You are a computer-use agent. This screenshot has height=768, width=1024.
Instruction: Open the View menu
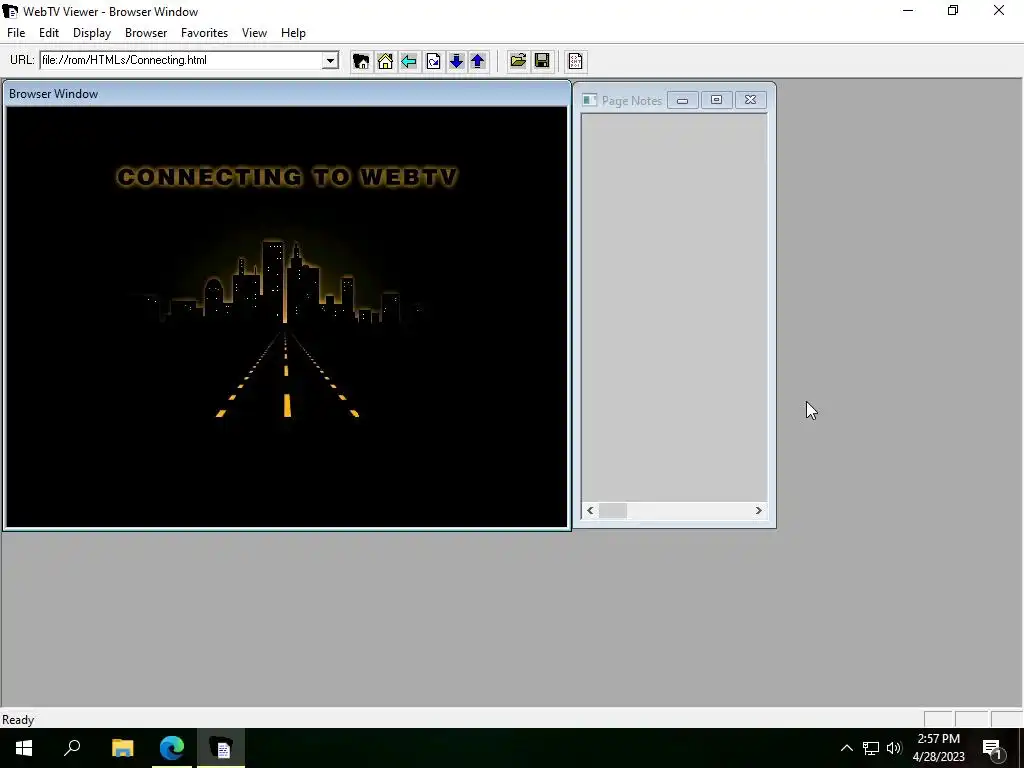click(x=255, y=33)
